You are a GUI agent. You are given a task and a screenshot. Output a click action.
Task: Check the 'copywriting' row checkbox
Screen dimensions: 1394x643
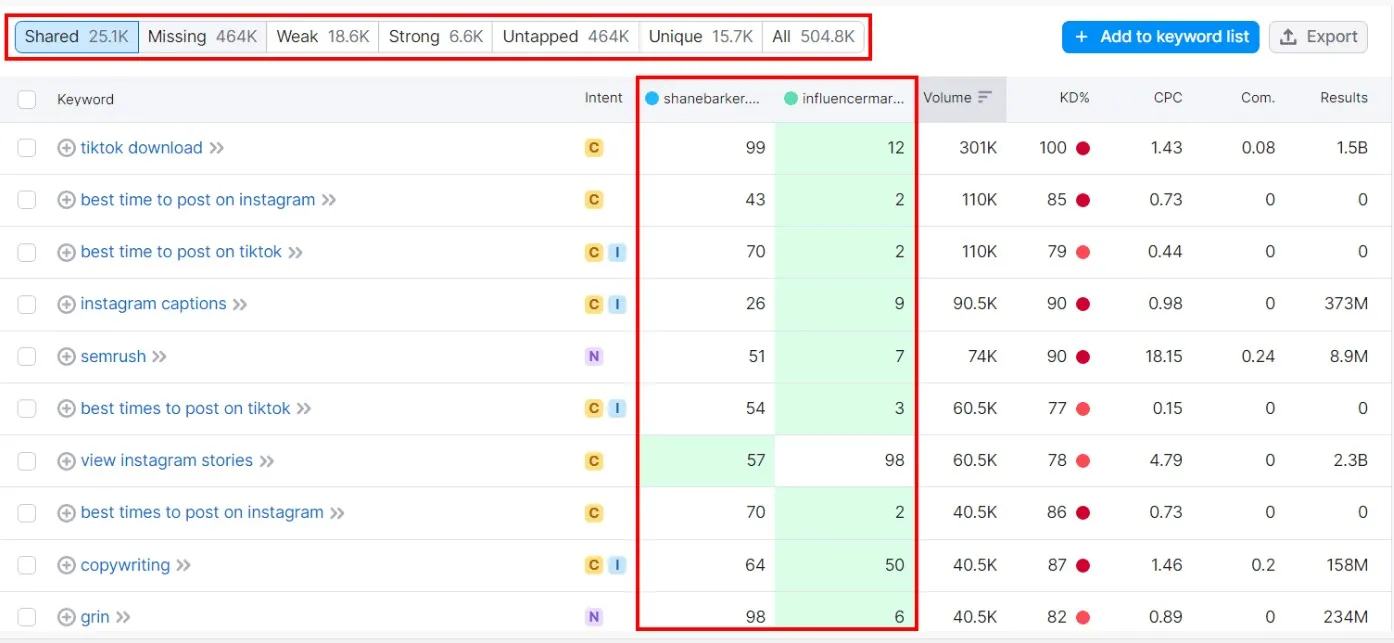click(27, 565)
